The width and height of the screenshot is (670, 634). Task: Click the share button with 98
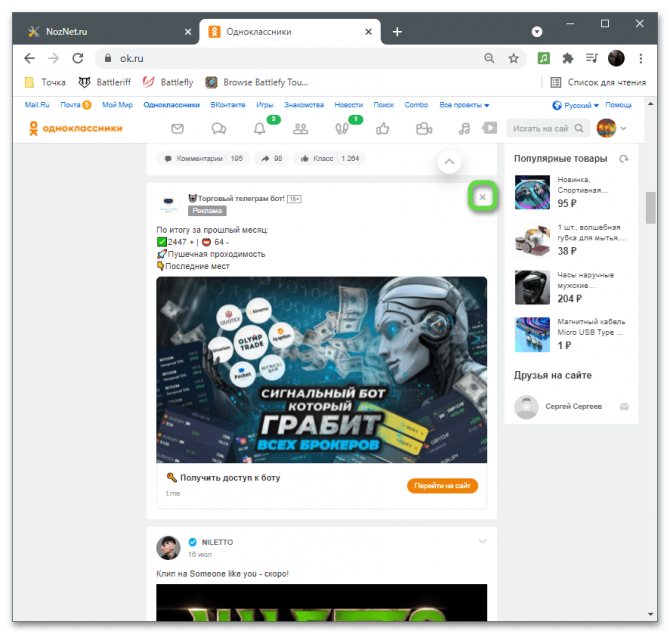coord(272,158)
